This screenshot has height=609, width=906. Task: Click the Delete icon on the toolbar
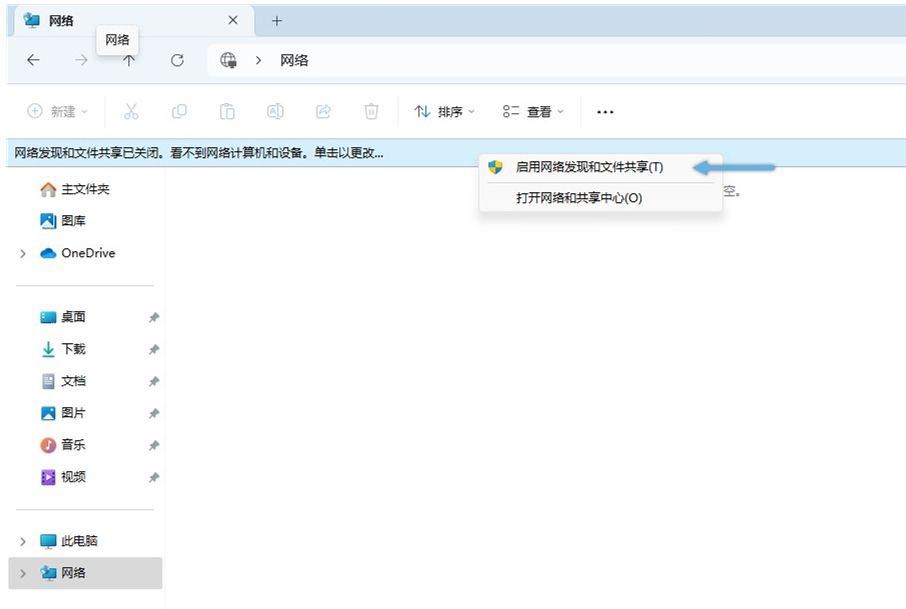[x=370, y=111]
